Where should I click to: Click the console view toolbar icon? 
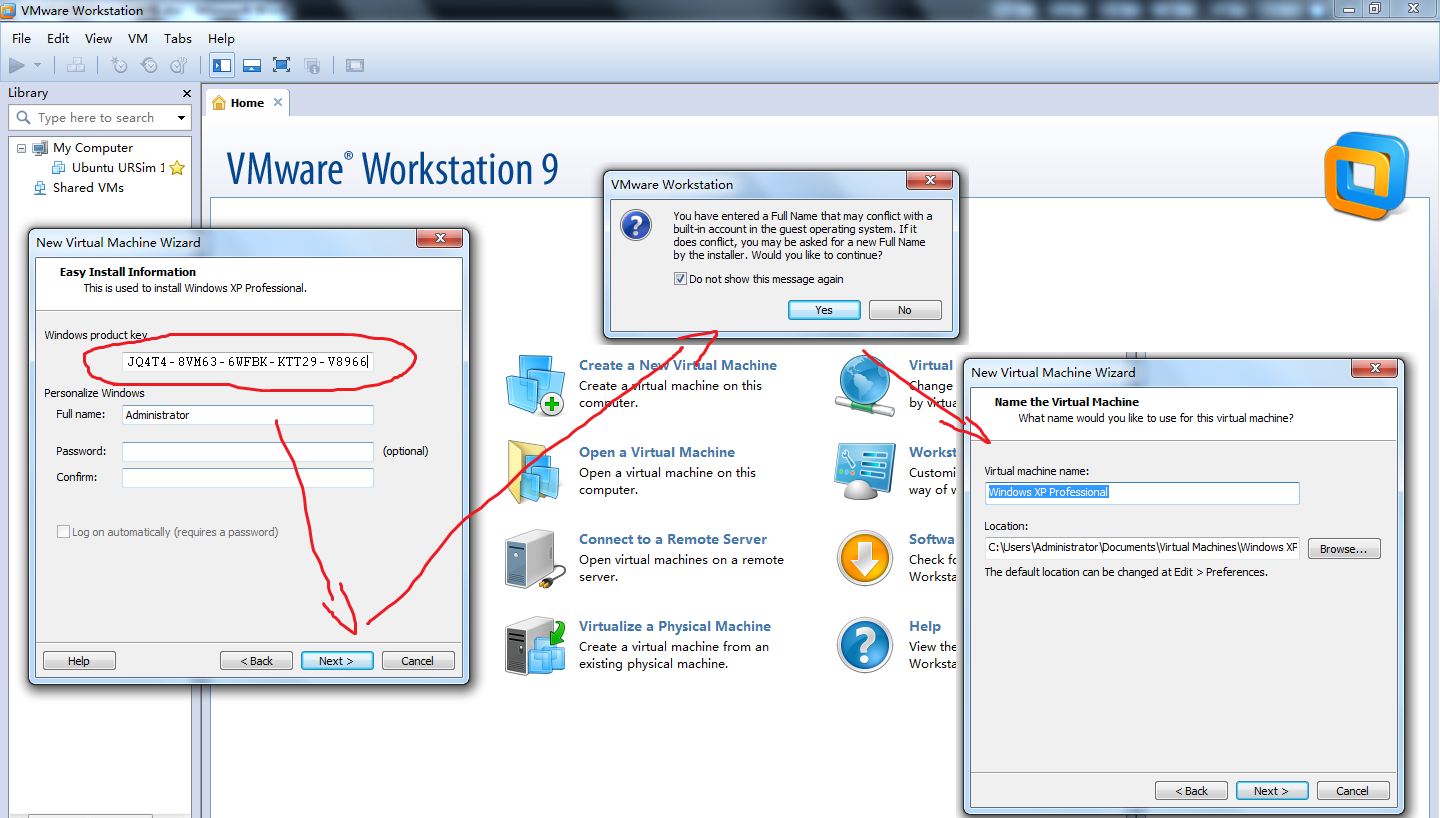tap(355, 65)
